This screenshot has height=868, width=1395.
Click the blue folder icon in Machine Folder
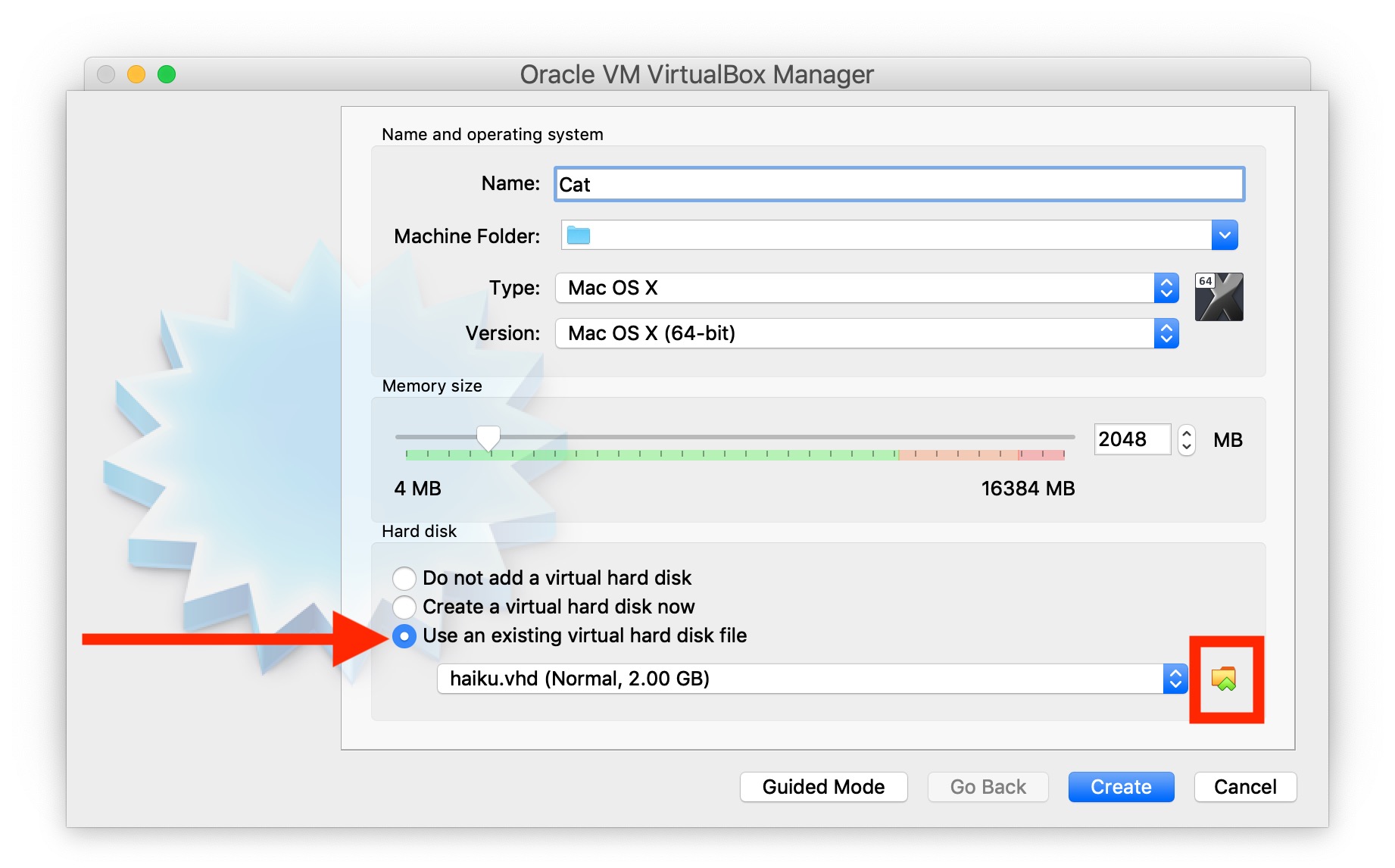click(x=579, y=235)
